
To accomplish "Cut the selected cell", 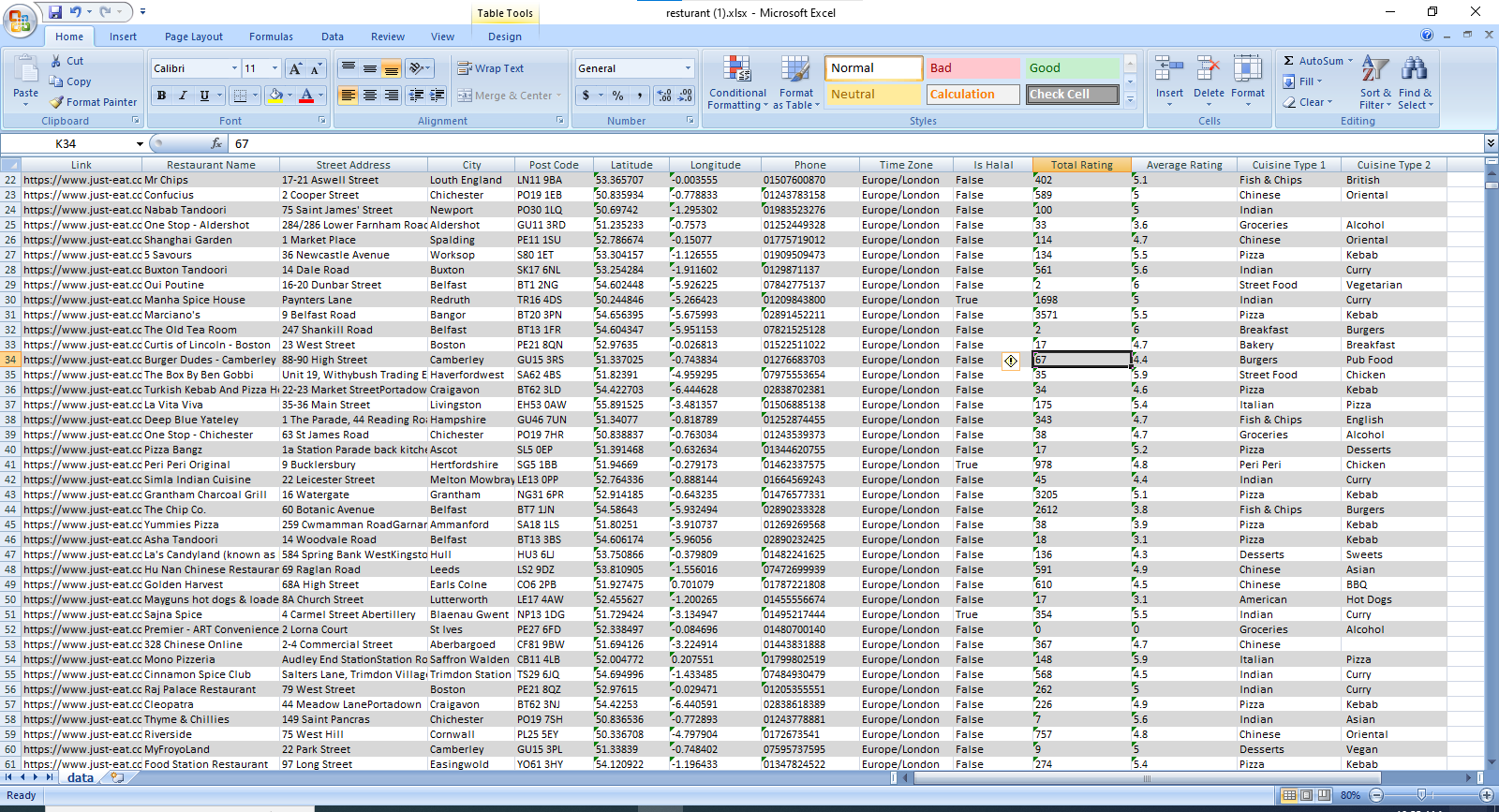I will coord(67,61).
